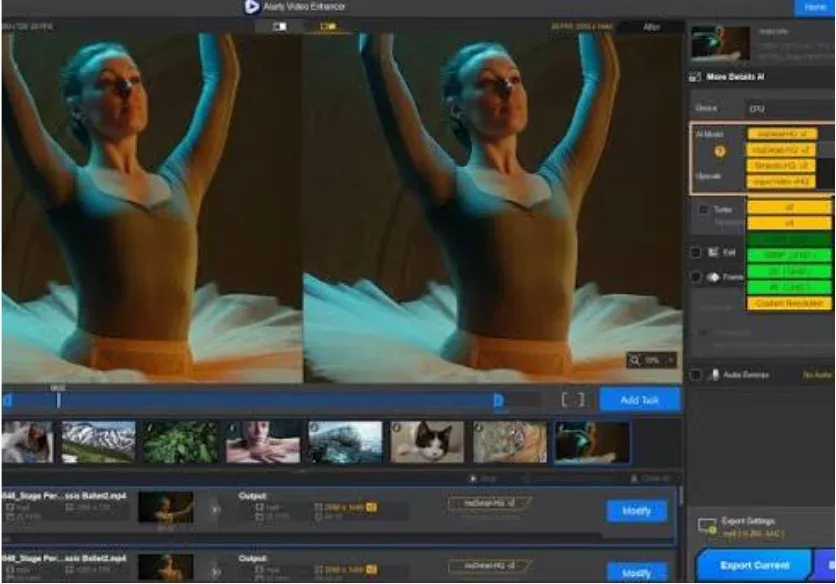
Task: Enable the Audio Denoise checkbox
Action: coord(695,375)
